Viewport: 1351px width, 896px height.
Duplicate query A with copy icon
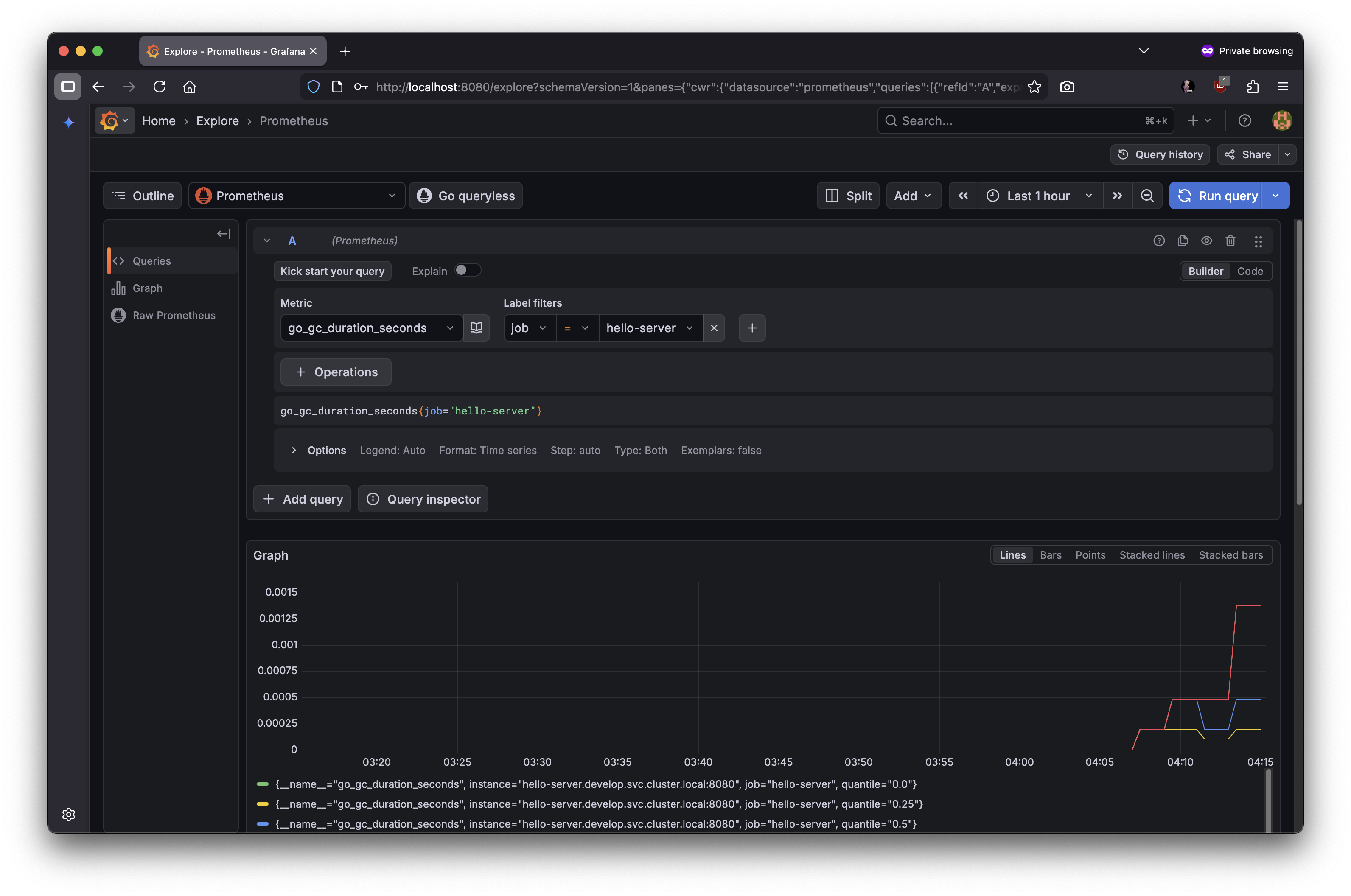point(1183,241)
